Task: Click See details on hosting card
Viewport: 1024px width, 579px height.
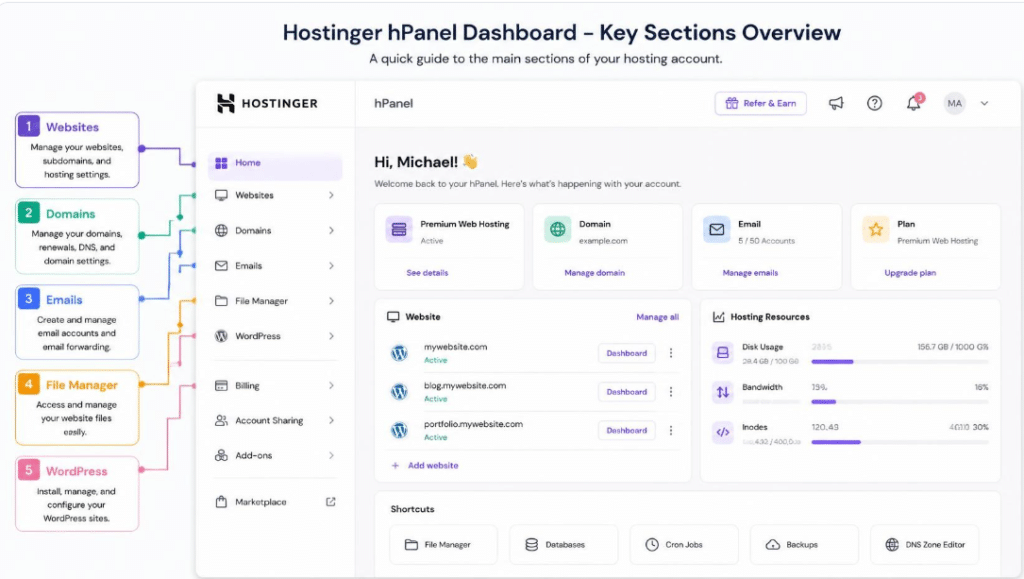Action: click(x=427, y=273)
